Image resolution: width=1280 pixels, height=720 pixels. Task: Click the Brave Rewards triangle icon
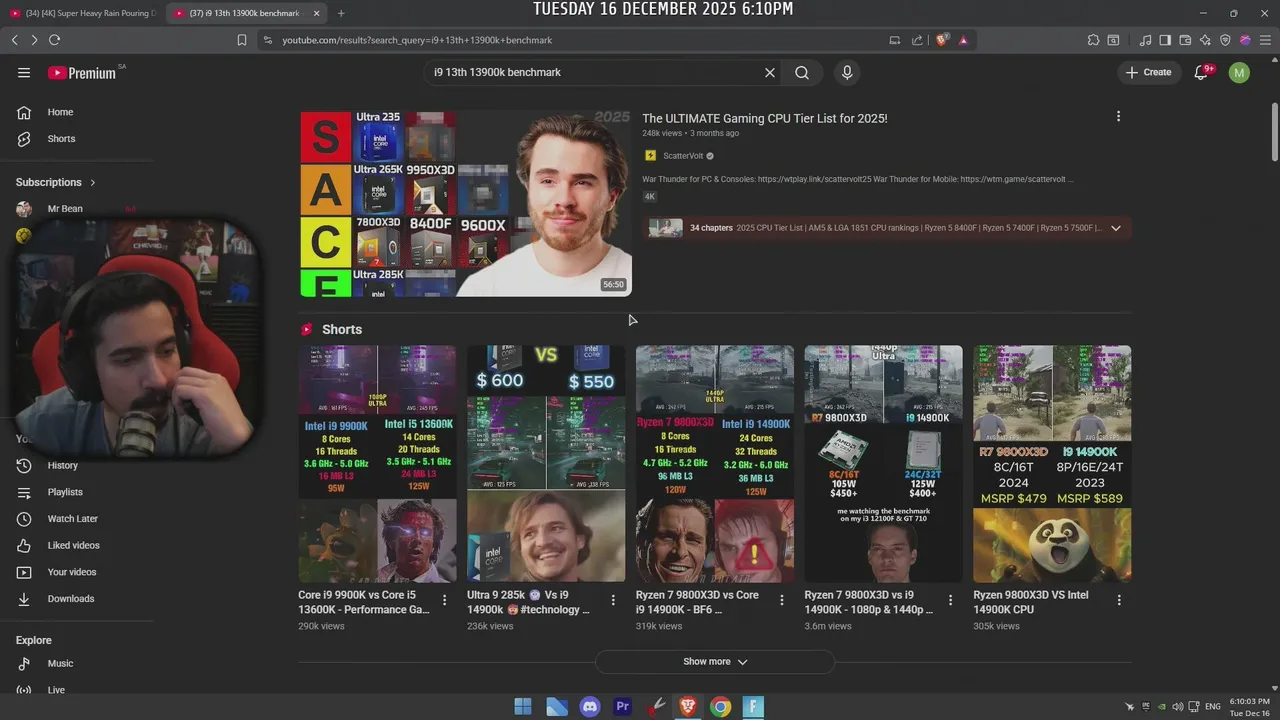[x=963, y=40]
